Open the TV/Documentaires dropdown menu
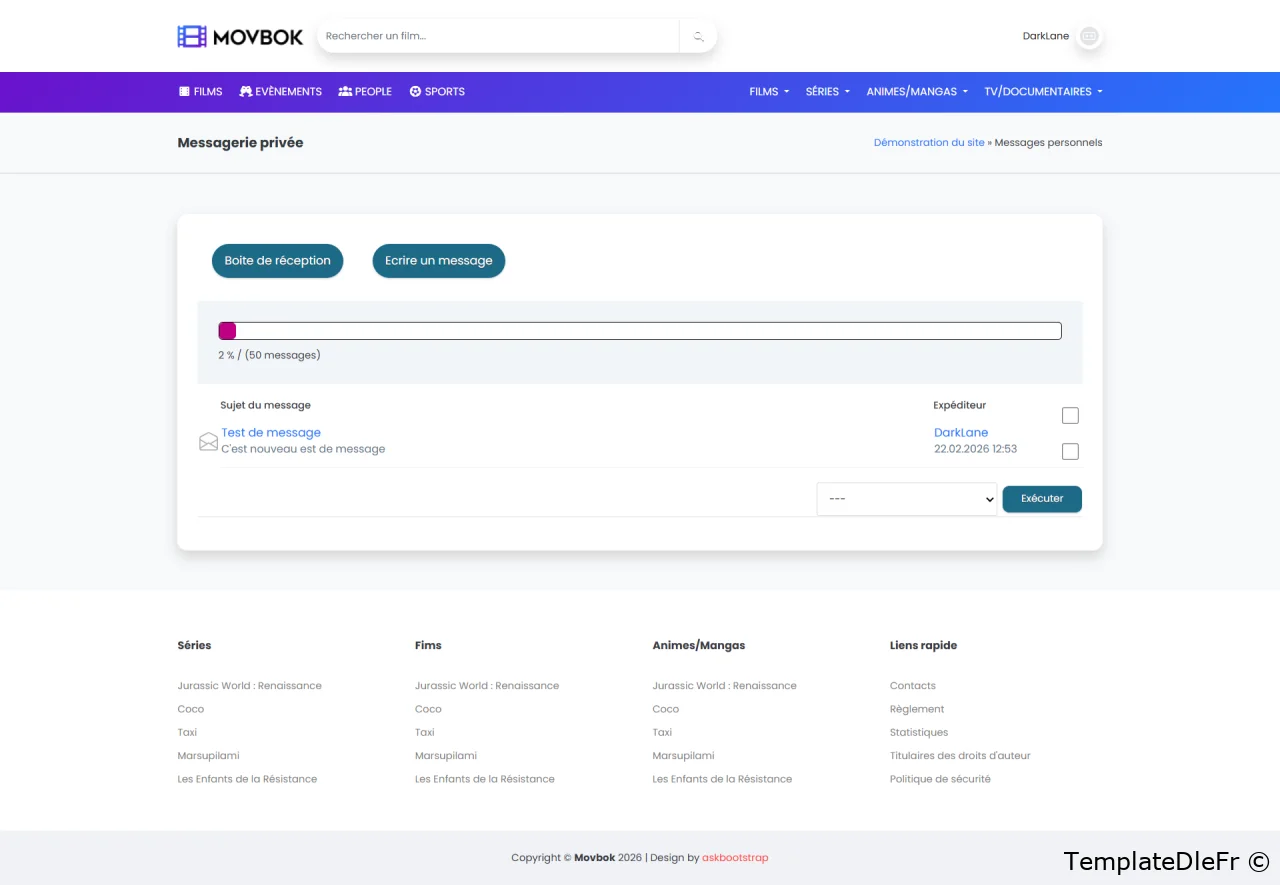 [x=1042, y=92]
